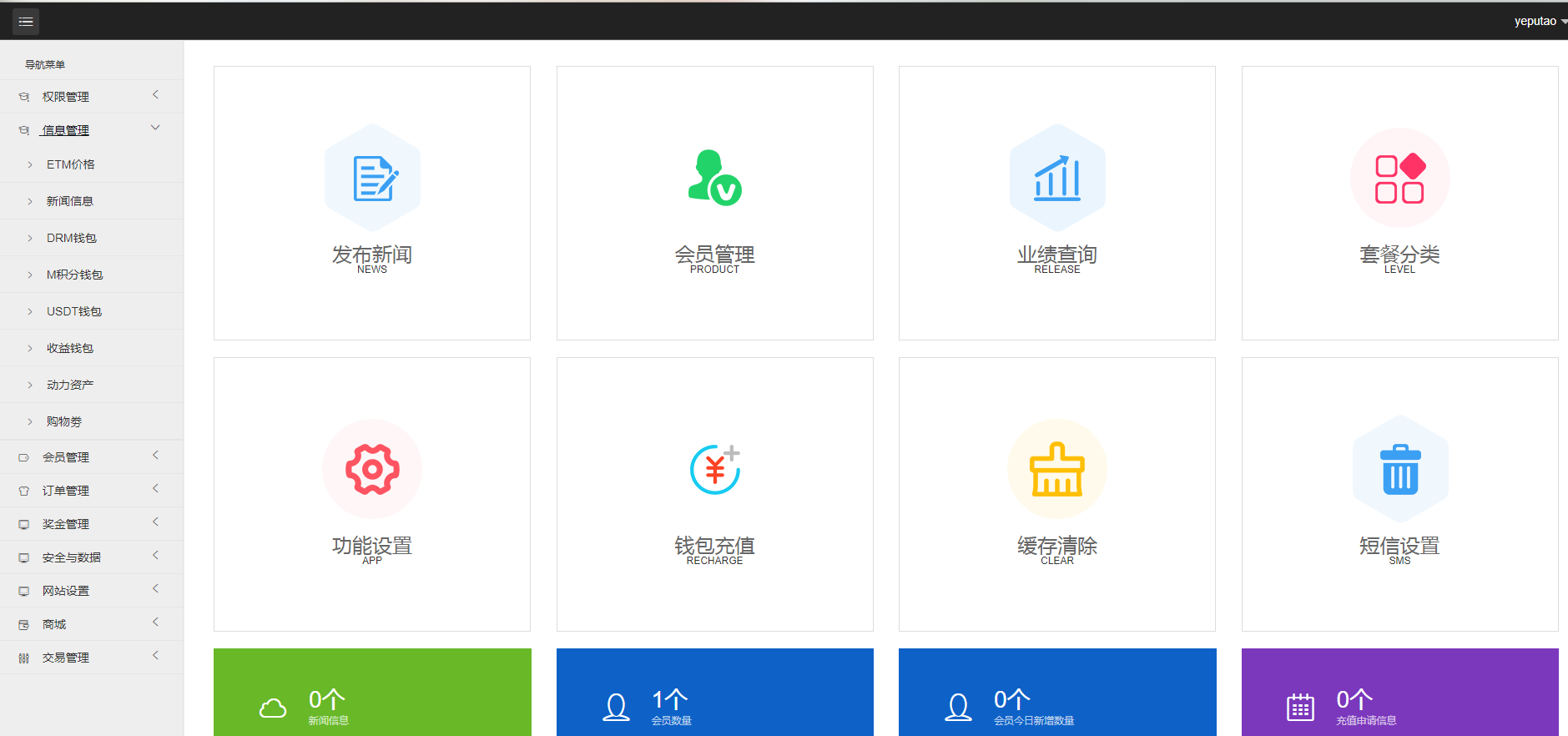Open the 动力资产 submenu item
The height and width of the screenshot is (736, 1568).
click(92, 385)
